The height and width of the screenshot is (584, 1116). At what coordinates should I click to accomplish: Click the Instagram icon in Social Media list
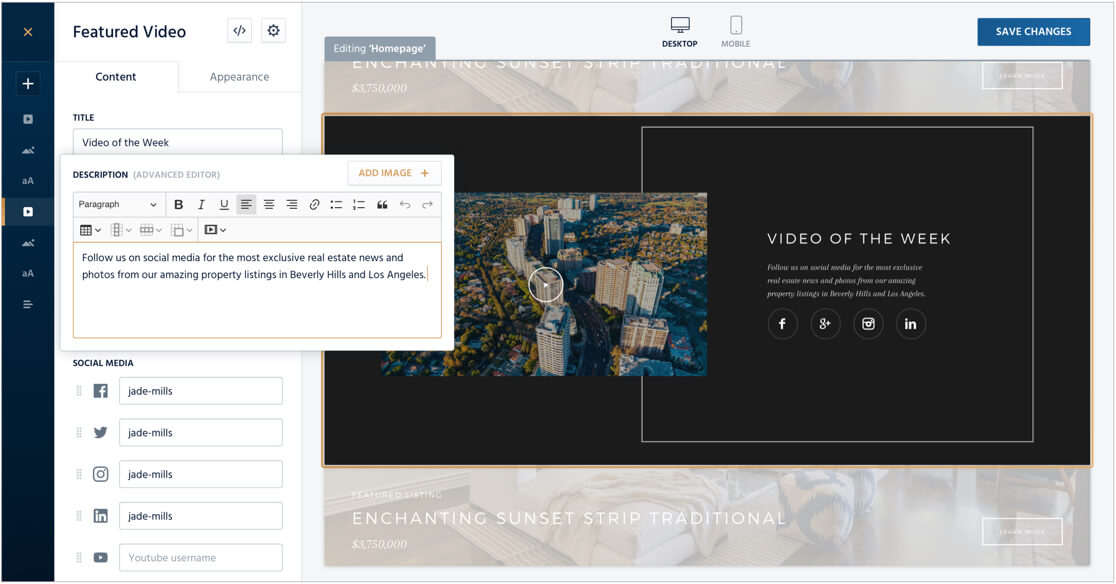pyautogui.click(x=101, y=474)
